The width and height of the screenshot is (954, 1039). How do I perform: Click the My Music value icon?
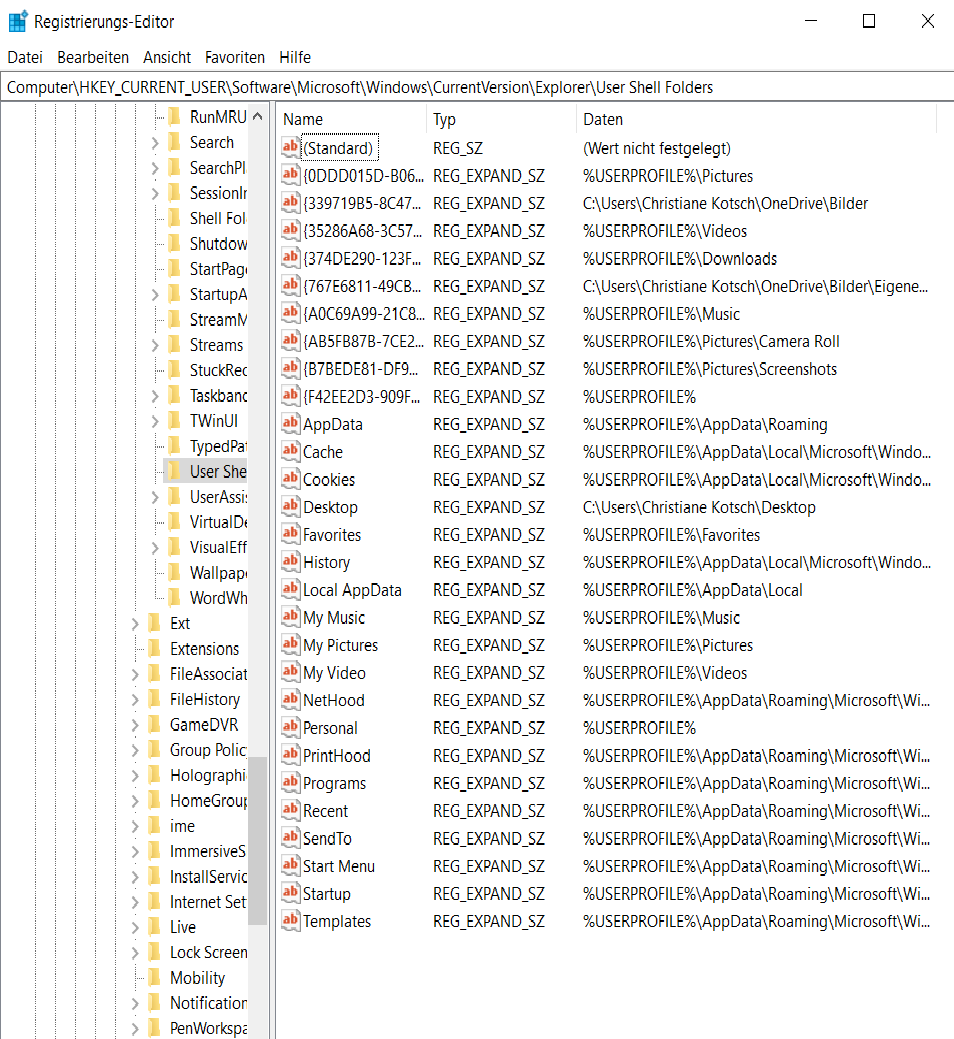coord(290,616)
